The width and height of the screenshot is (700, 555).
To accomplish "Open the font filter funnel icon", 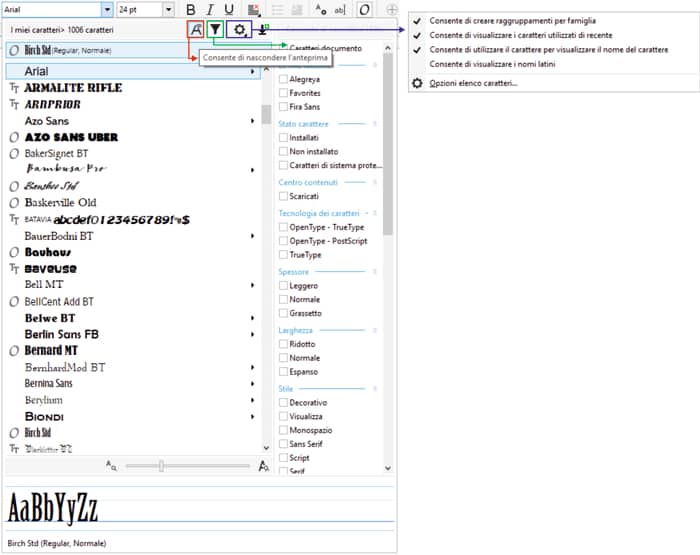I will tap(215, 30).
